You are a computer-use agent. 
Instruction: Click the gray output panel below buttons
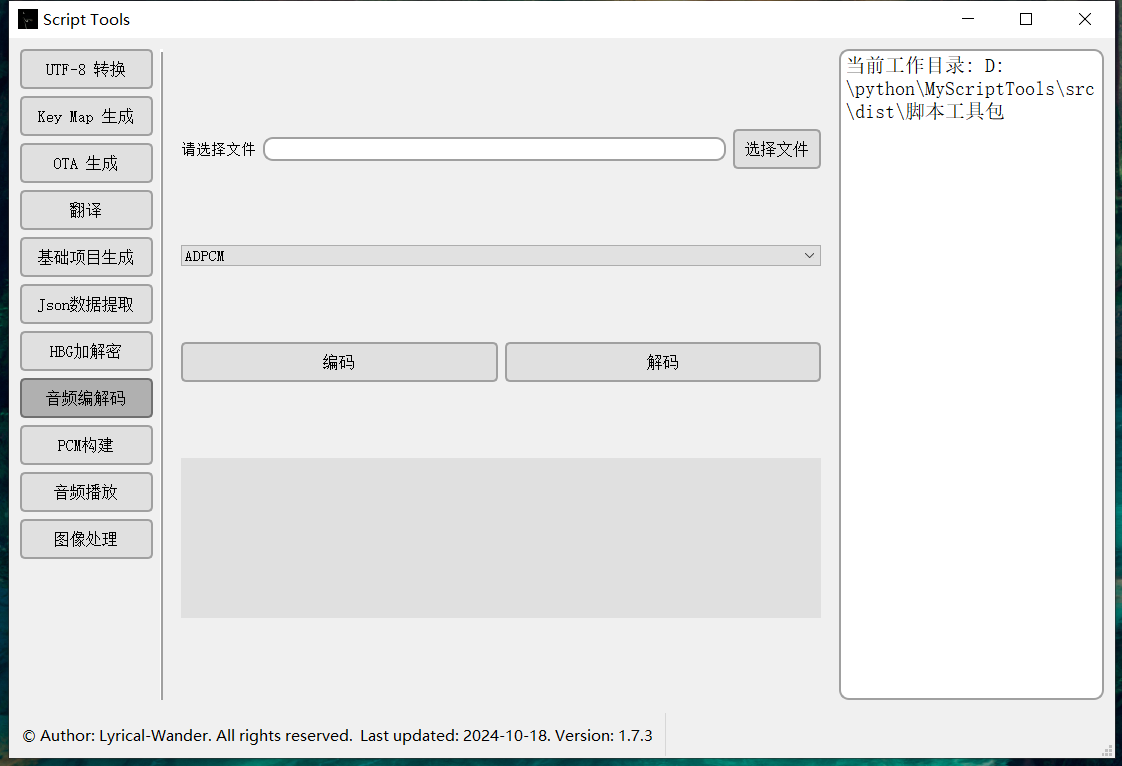(x=500, y=538)
